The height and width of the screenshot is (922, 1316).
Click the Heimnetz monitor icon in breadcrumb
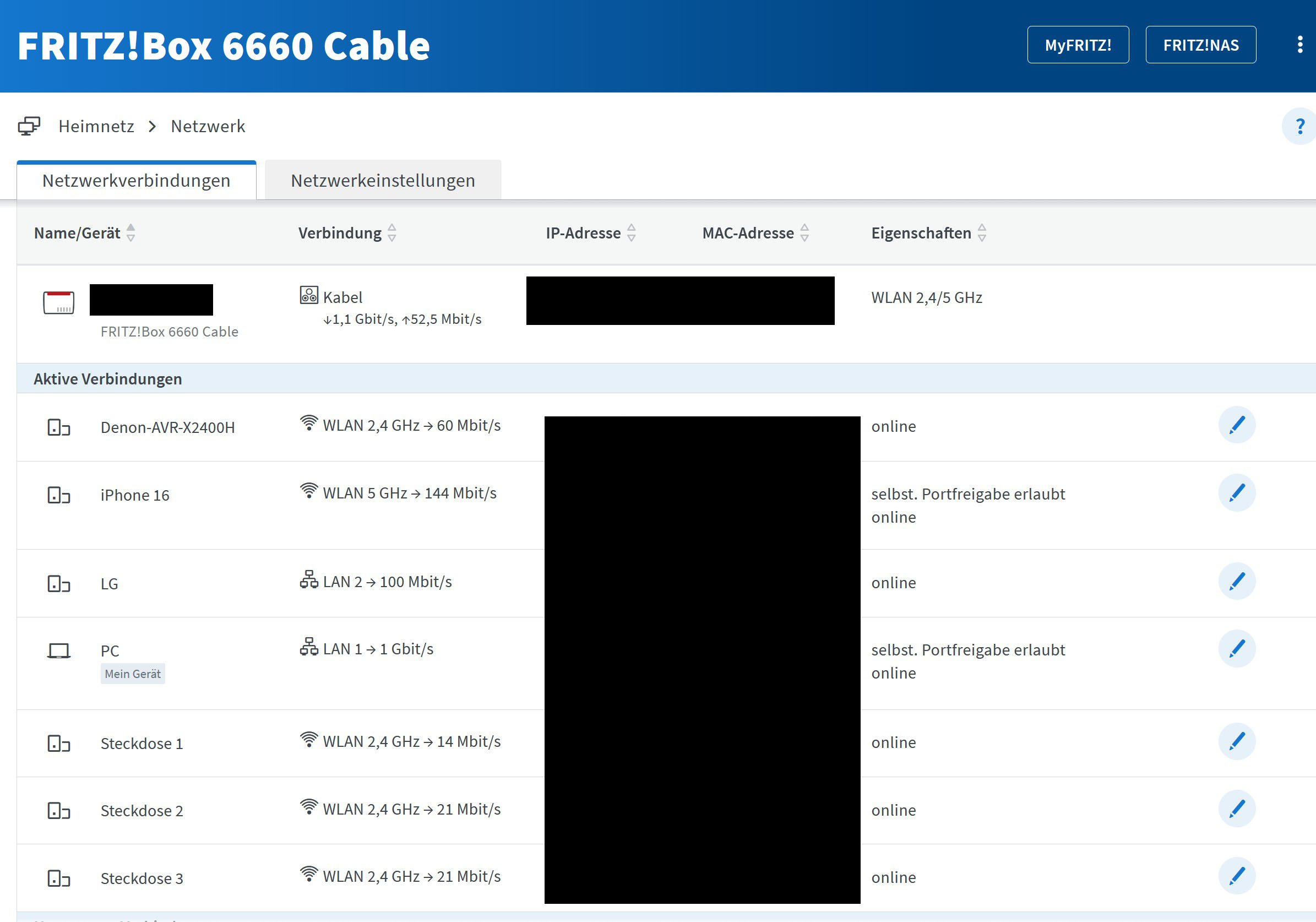(x=29, y=126)
